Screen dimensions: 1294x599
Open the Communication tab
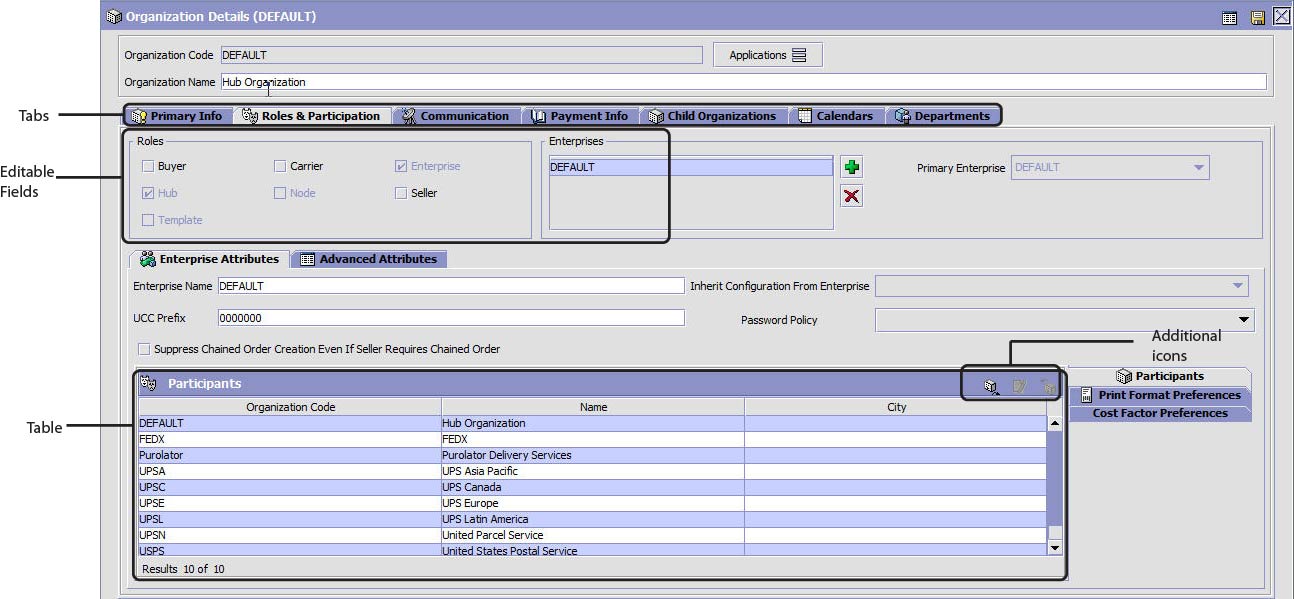click(x=456, y=116)
